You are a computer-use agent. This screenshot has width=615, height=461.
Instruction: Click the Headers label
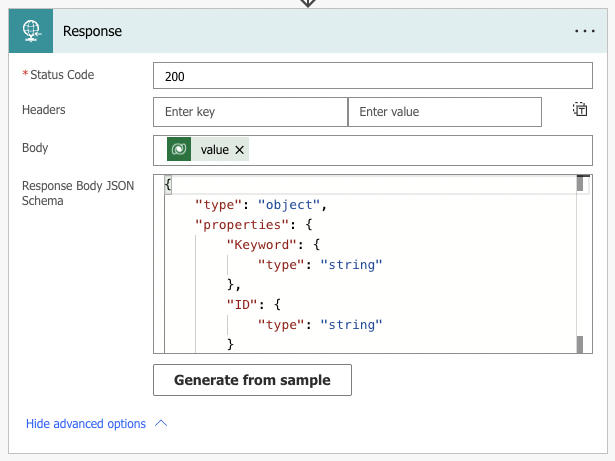pos(44,109)
